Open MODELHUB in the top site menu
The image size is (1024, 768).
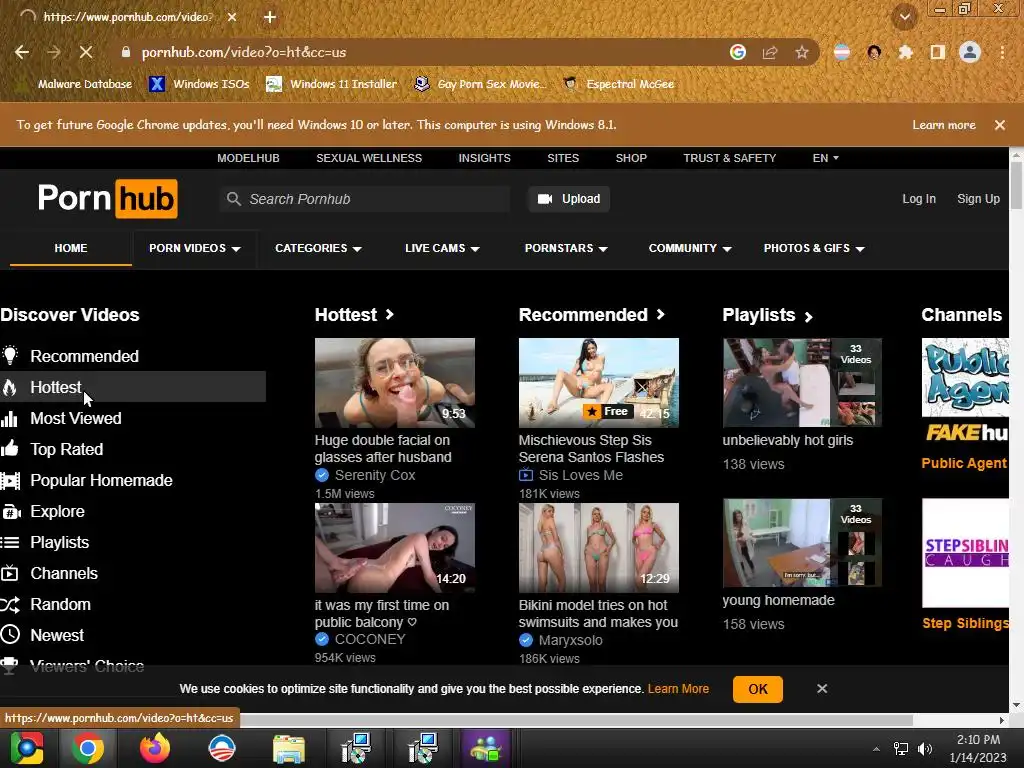click(248, 158)
